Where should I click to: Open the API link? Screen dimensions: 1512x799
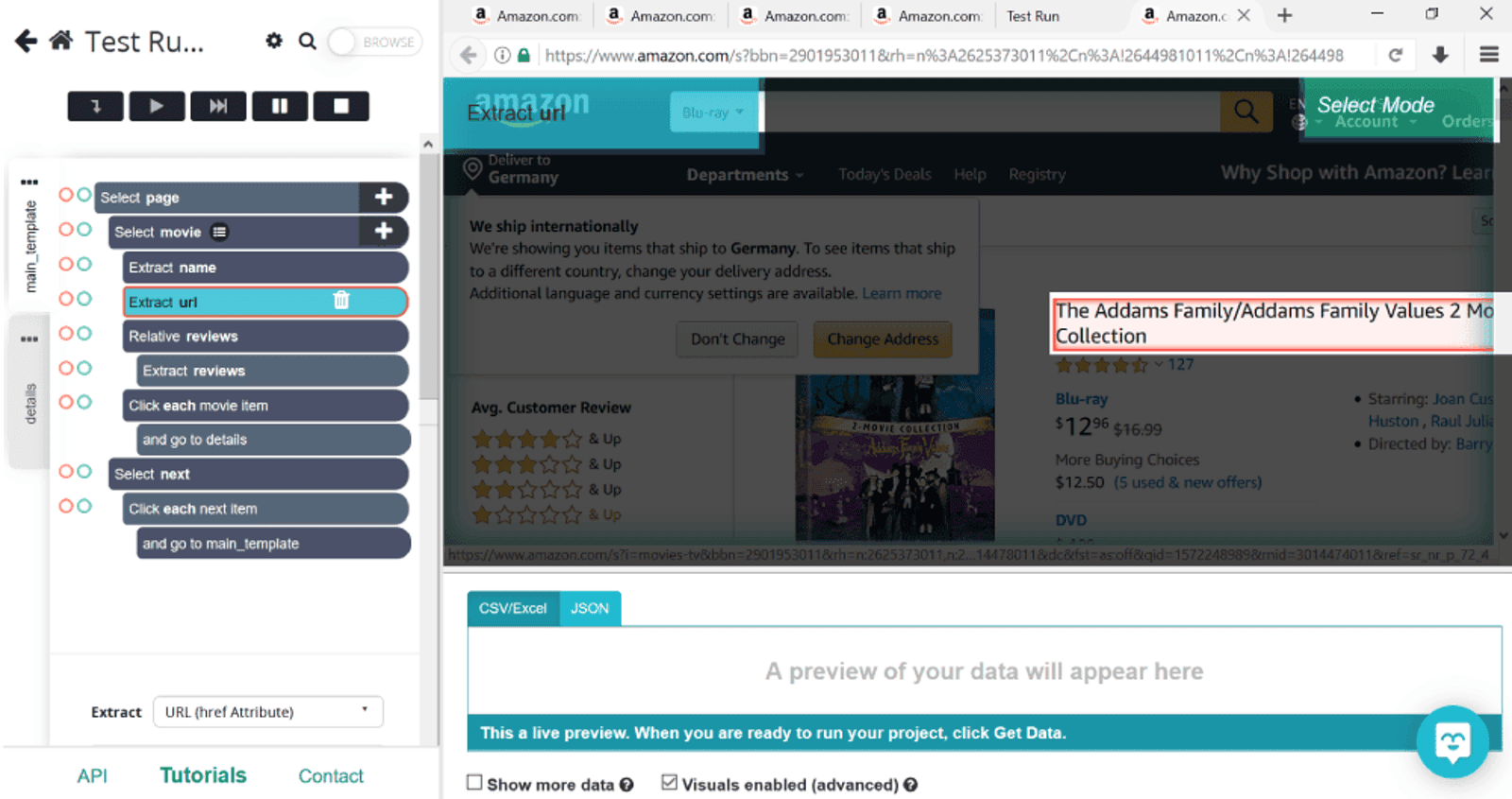tap(93, 776)
